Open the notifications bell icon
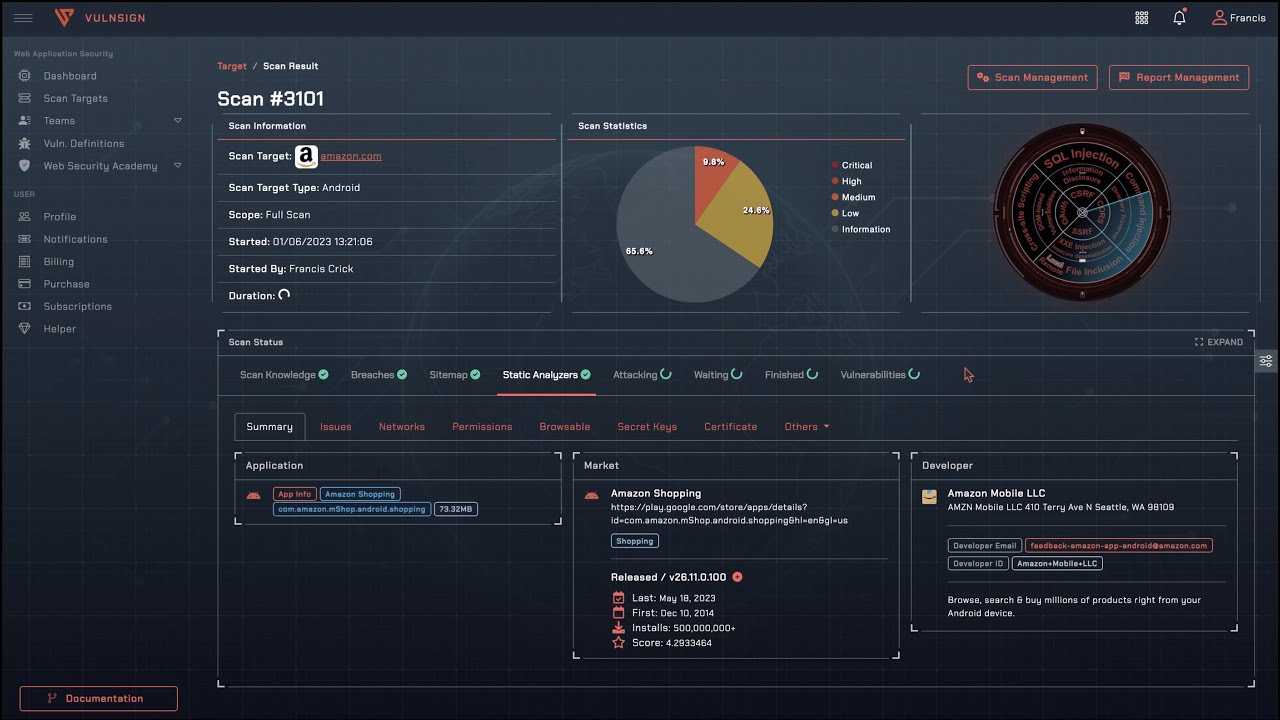 (x=1180, y=18)
